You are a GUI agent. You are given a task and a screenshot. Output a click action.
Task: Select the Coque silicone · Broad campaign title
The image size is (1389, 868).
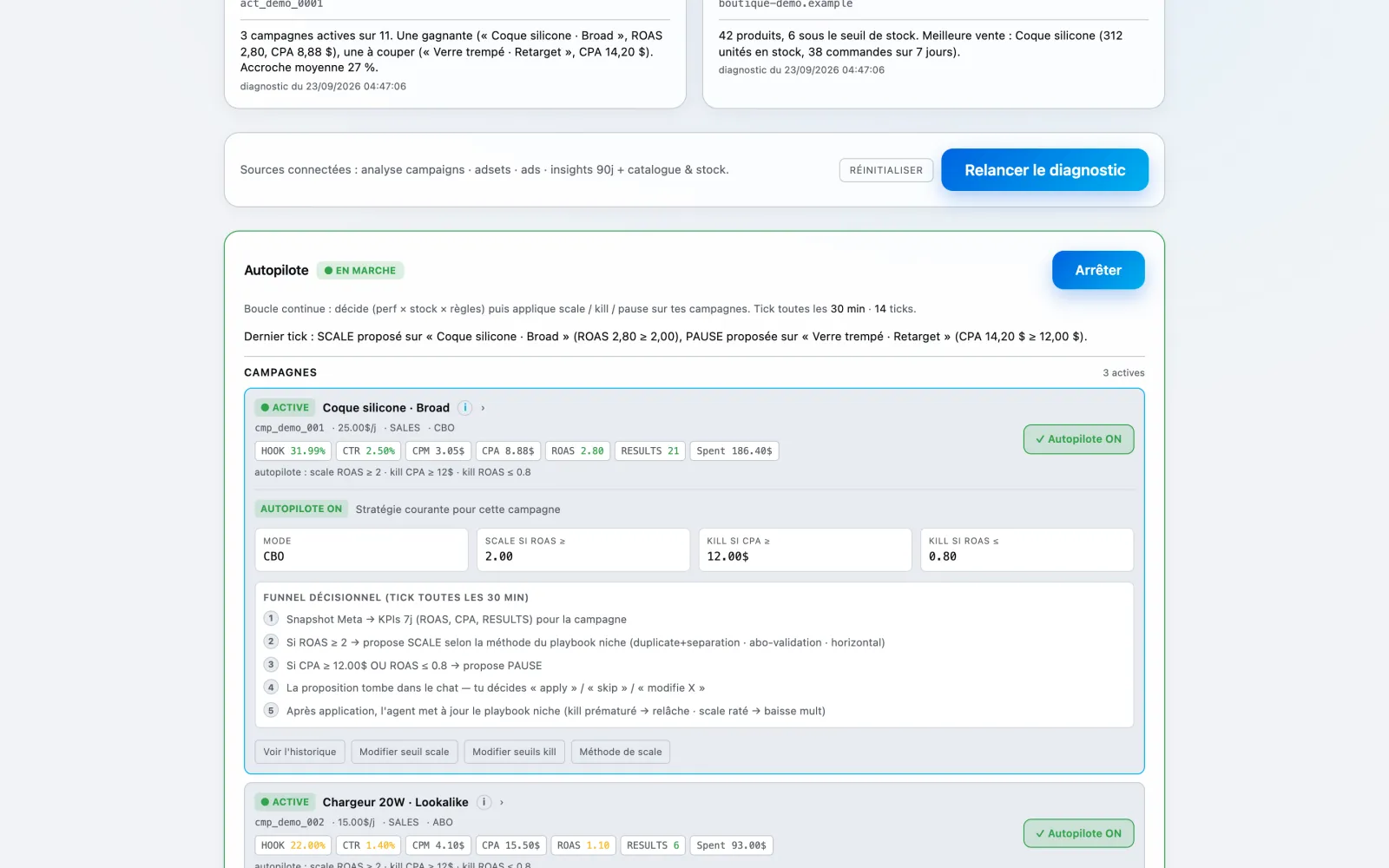pos(386,408)
